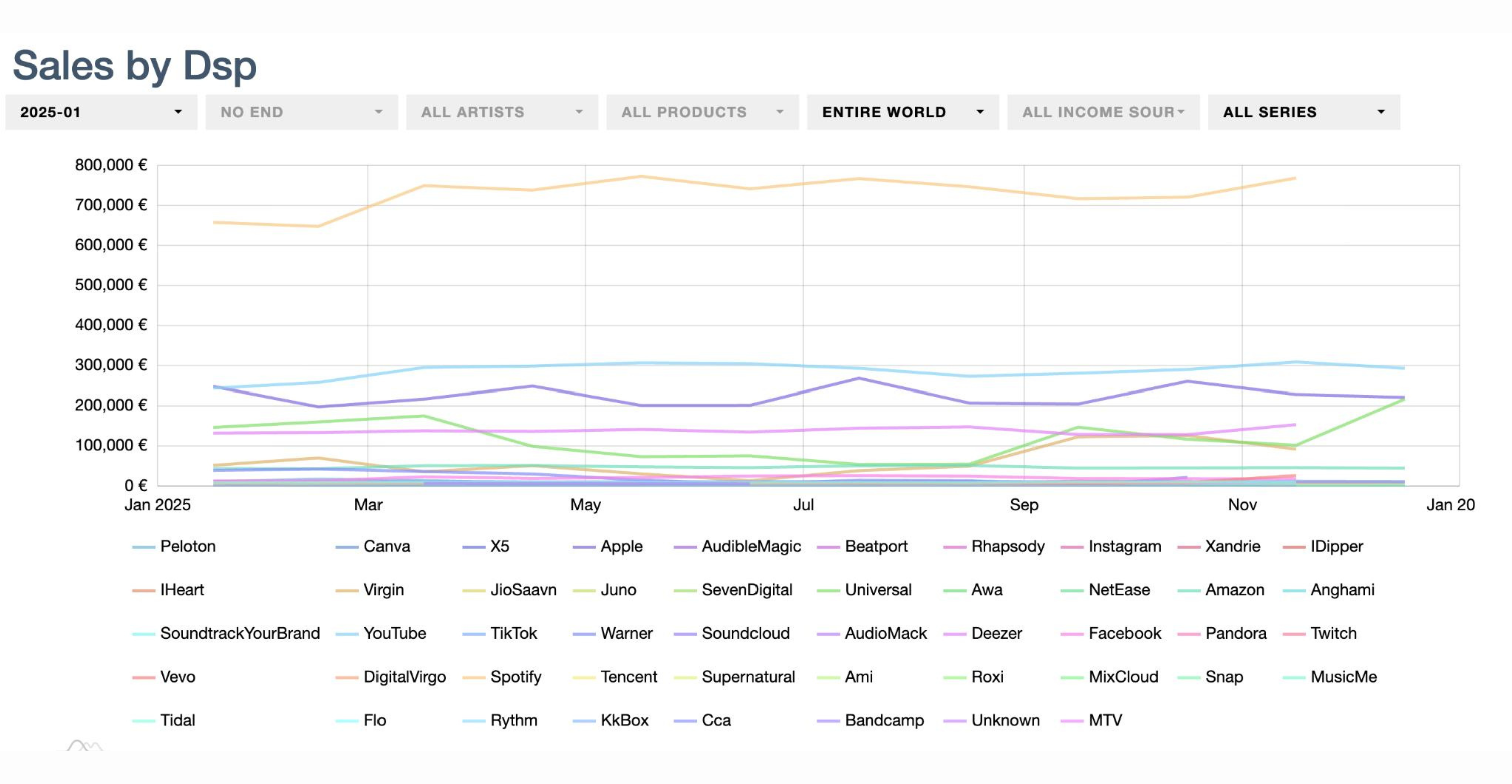Expand the NO END date dropdown

pos(301,112)
